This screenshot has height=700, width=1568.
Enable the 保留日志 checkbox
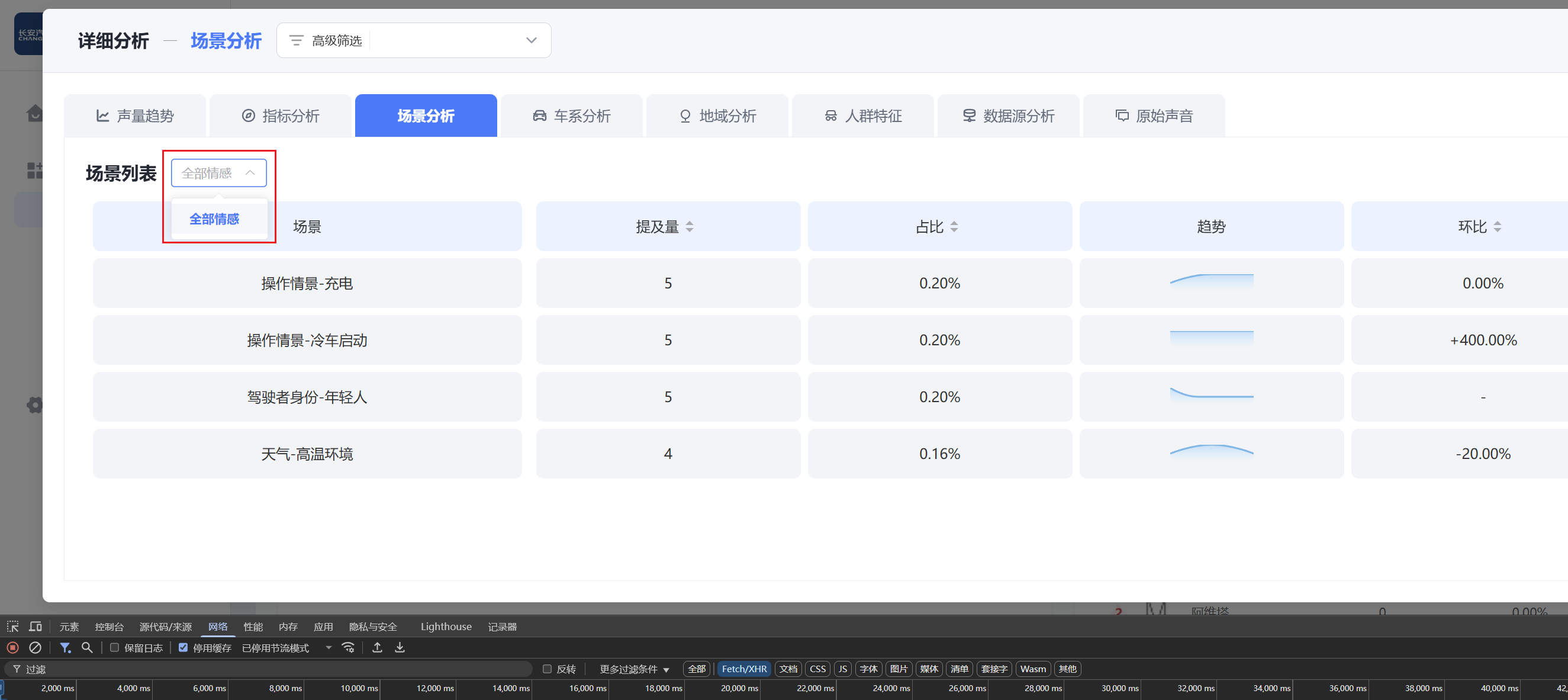pyautogui.click(x=114, y=648)
